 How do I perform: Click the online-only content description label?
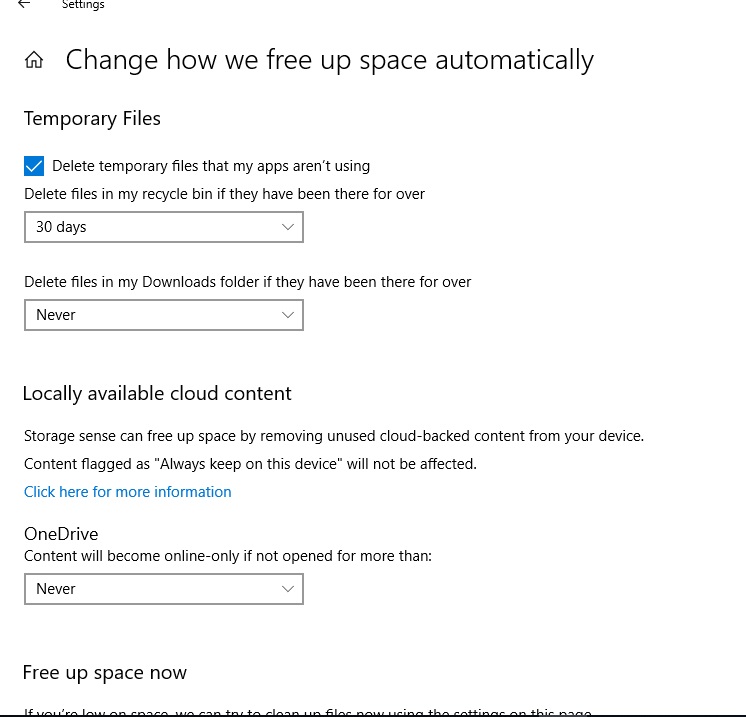(x=228, y=556)
